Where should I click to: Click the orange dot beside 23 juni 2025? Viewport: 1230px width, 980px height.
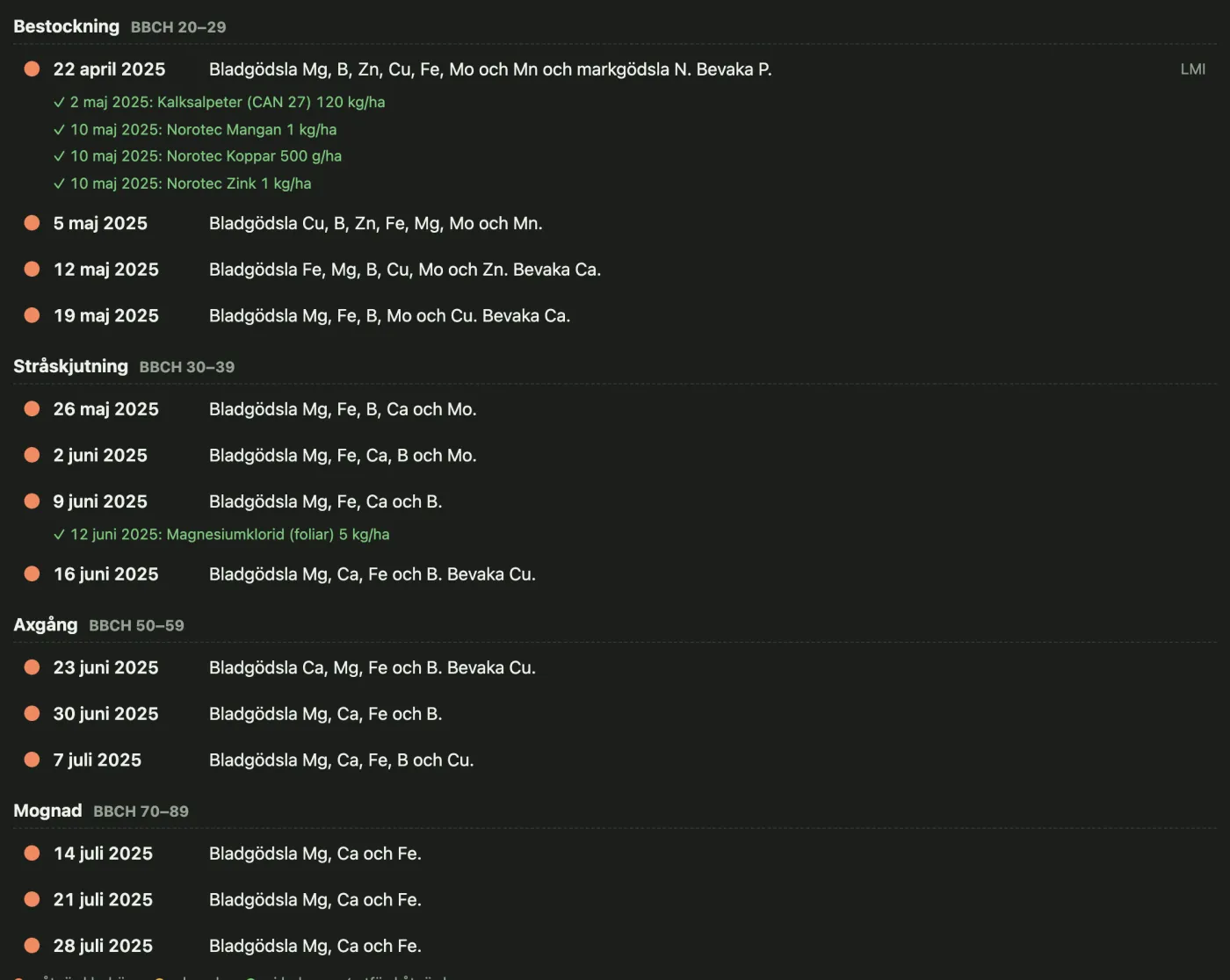point(32,667)
